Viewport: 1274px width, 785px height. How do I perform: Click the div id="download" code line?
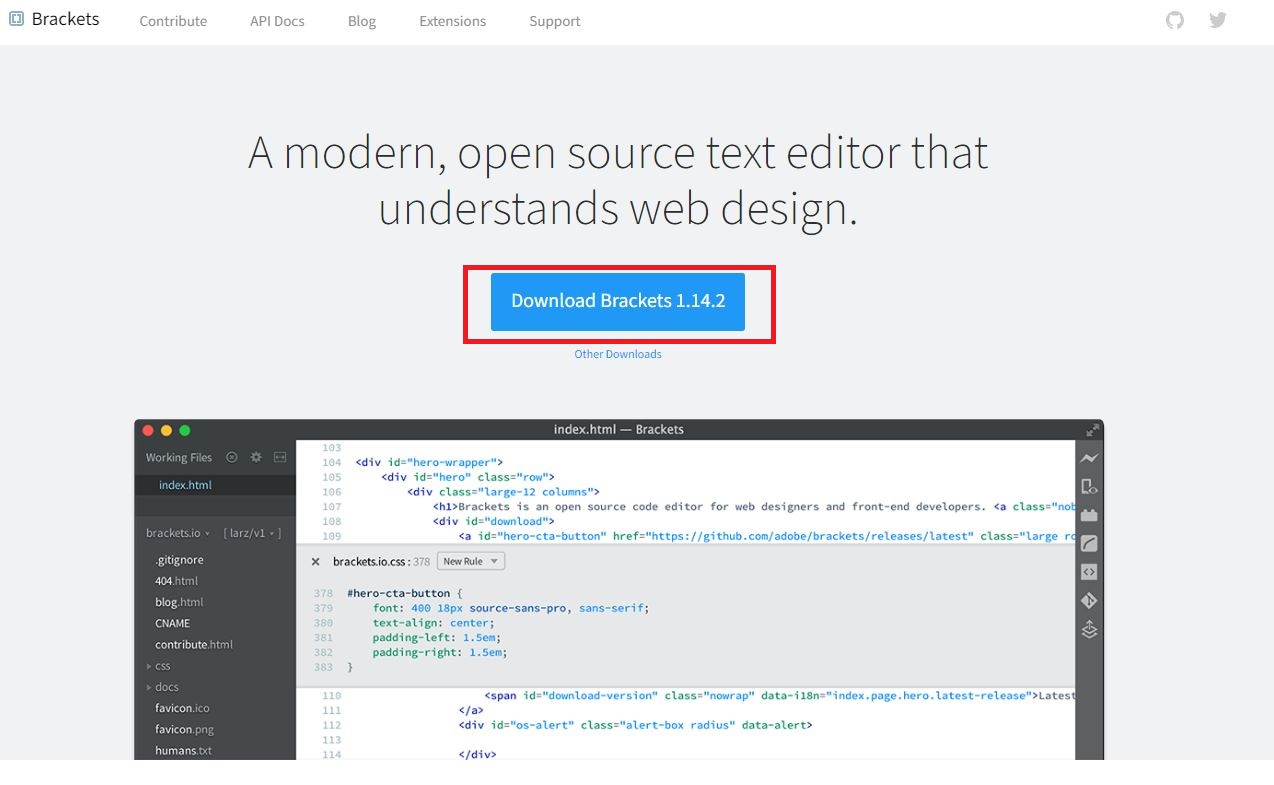click(492, 522)
